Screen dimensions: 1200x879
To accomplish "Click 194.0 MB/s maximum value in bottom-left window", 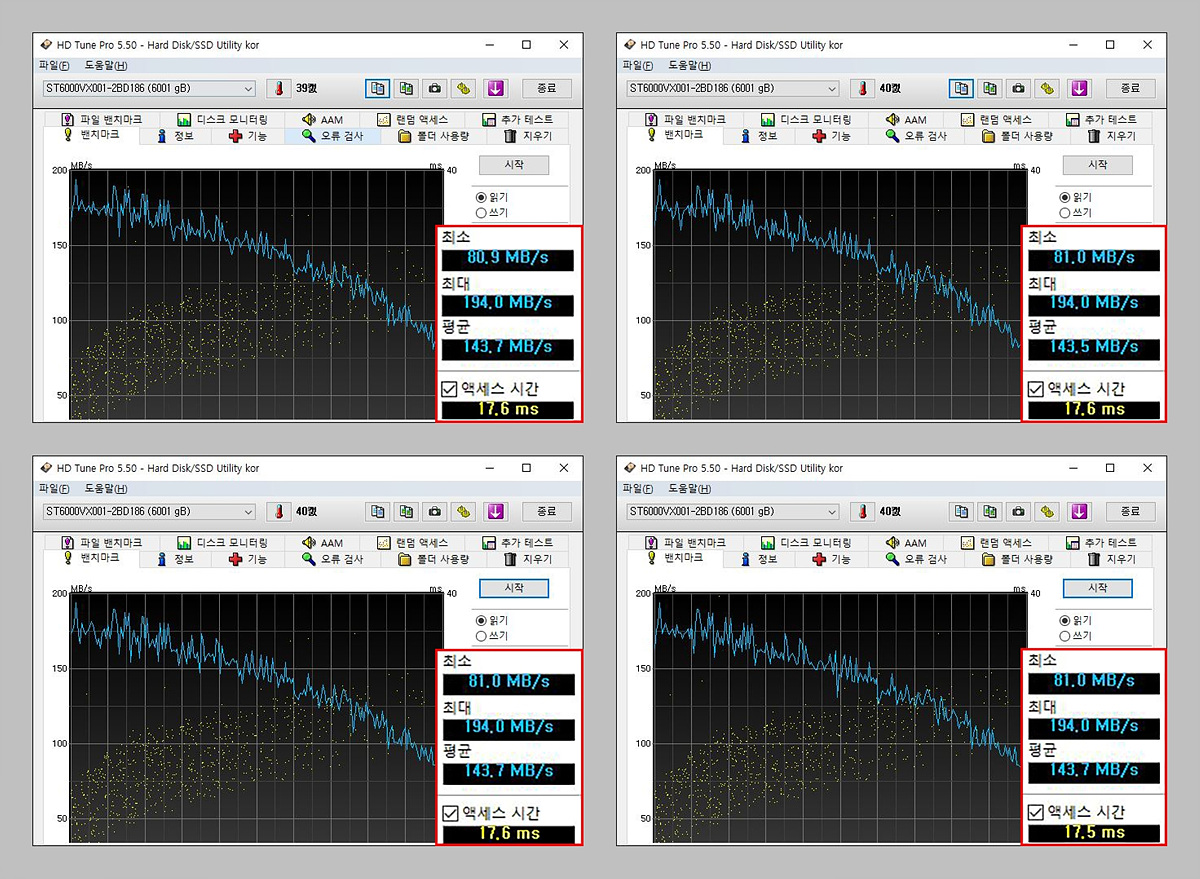I will [508, 727].
